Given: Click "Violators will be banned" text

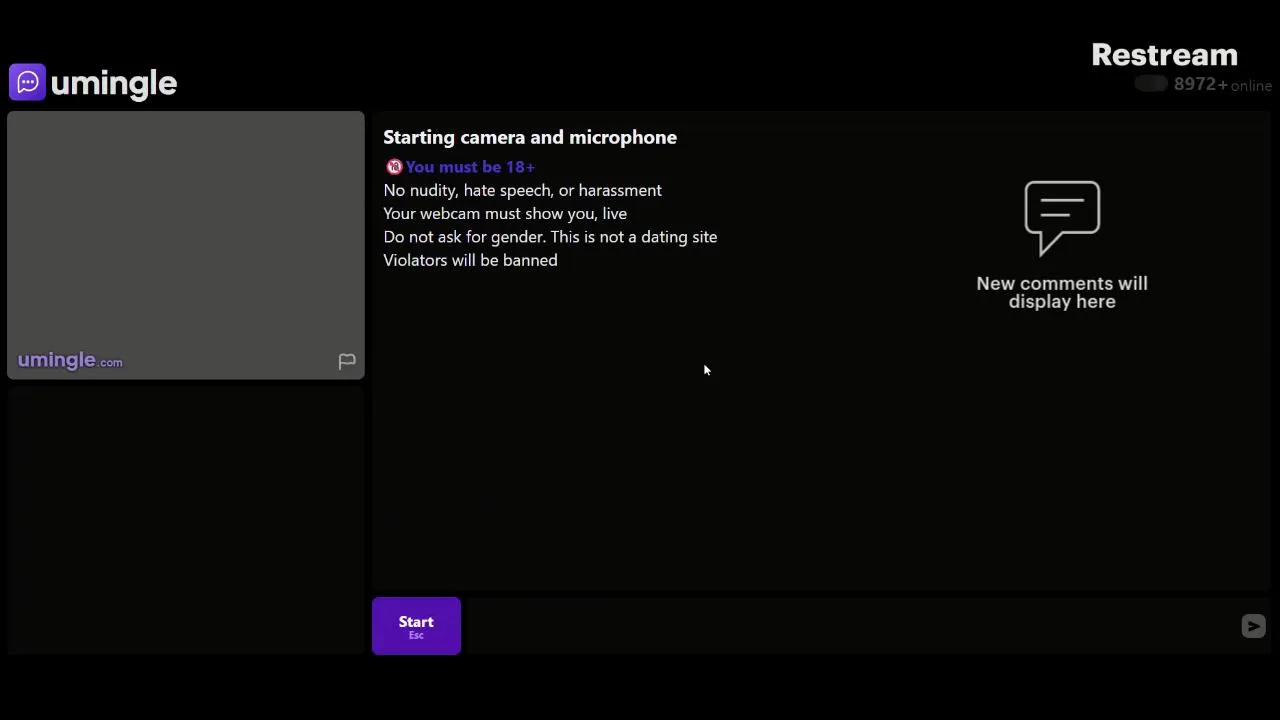Looking at the screenshot, I should pyautogui.click(x=470, y=260).
